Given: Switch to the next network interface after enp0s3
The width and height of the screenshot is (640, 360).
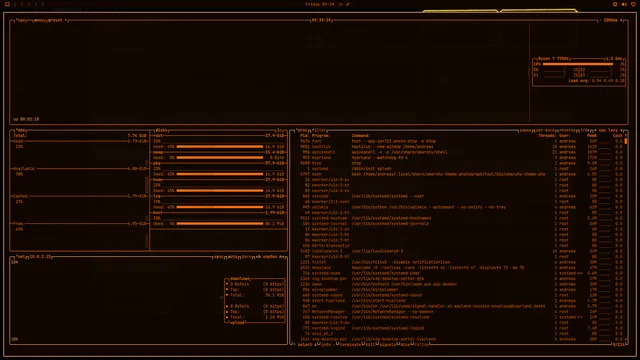Looking at the screenshot, I should coord(282,257).
